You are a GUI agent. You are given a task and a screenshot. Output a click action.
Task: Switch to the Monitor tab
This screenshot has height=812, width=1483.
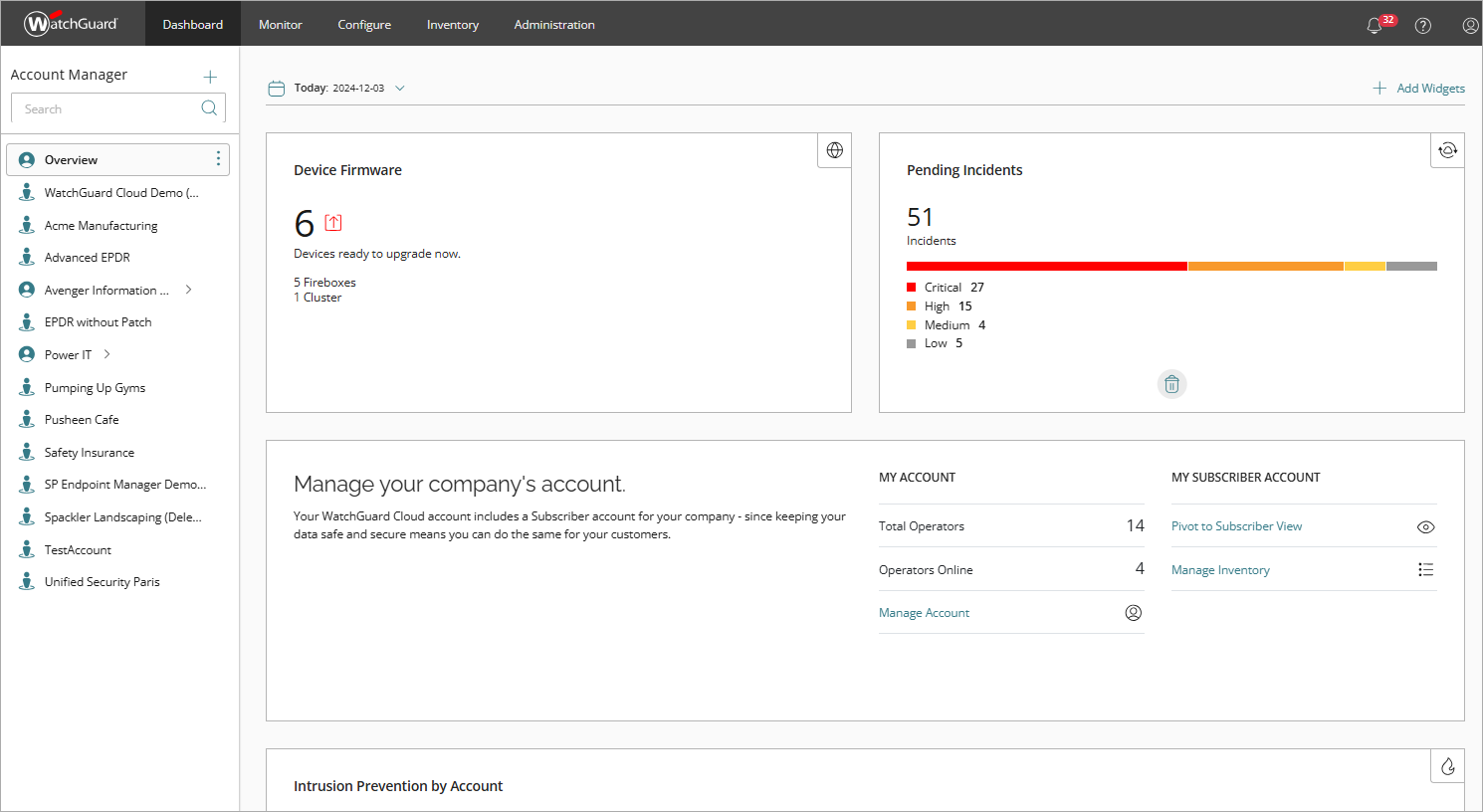point(280,24)
